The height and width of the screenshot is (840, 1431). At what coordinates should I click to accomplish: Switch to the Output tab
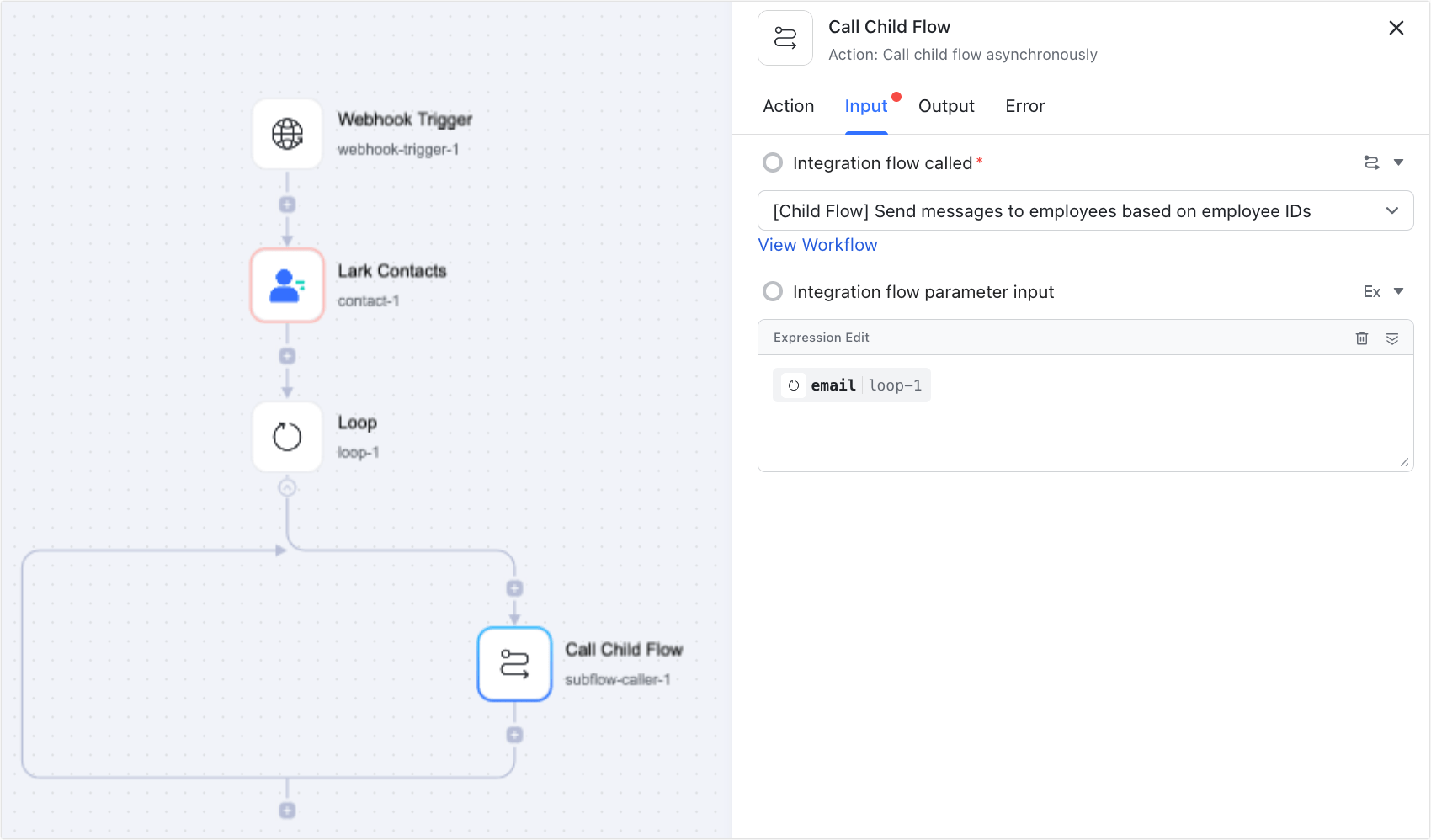[x=946, y=106]
